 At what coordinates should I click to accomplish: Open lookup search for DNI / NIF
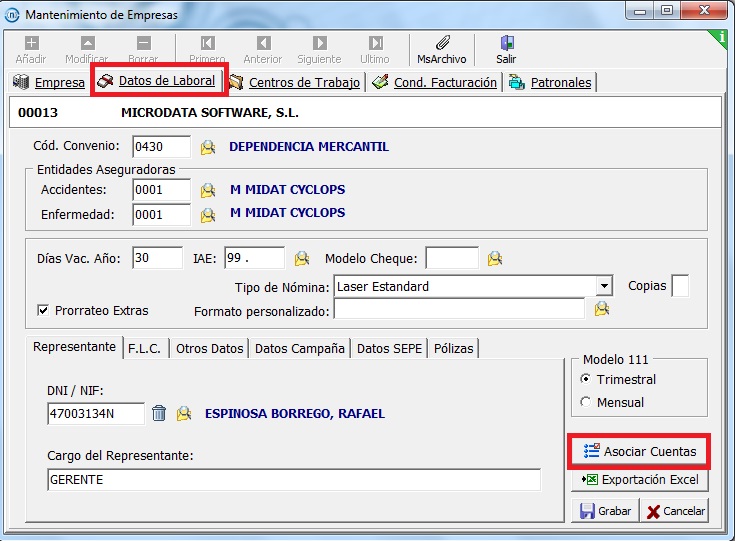pos(184,413)
